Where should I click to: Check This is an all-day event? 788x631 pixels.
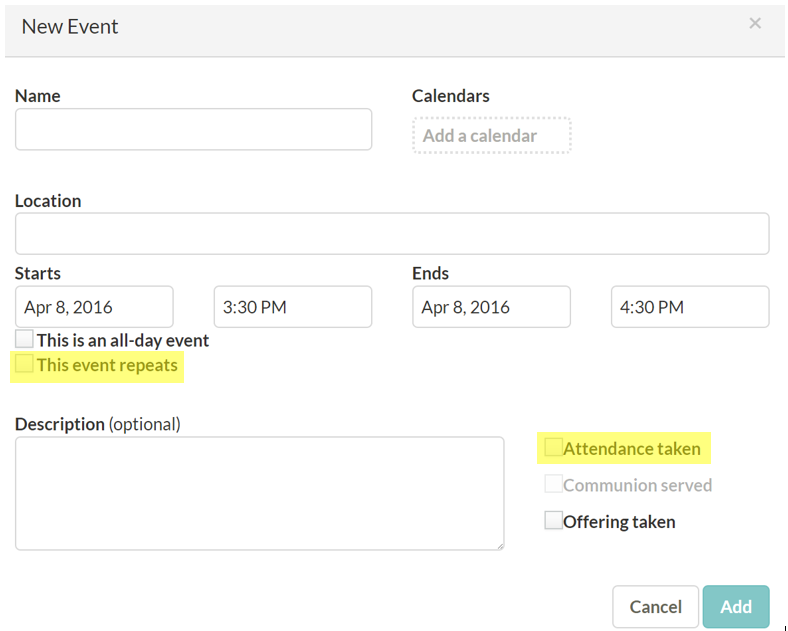point(24,339)
